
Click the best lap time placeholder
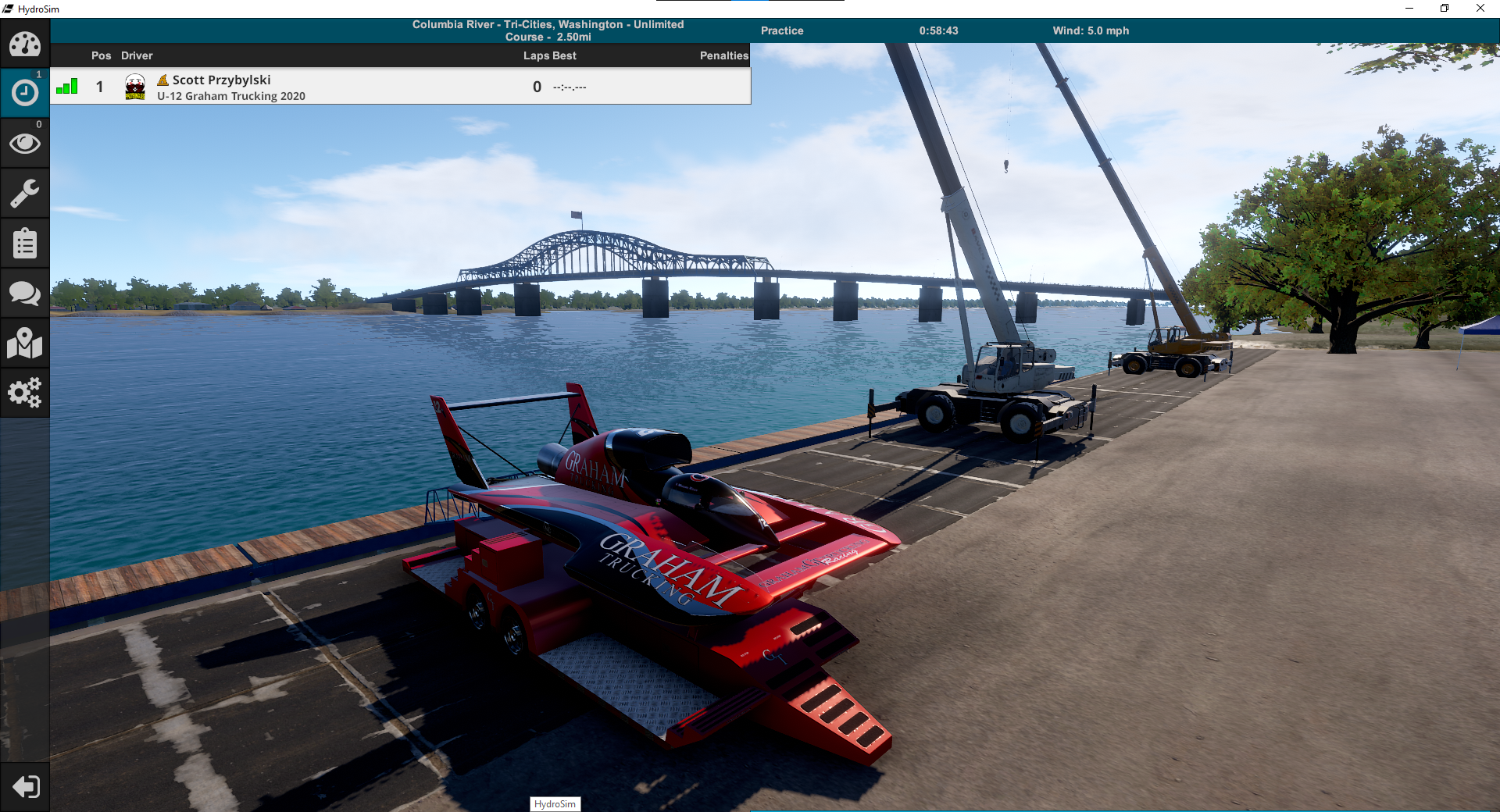click(x=570, y=87)
